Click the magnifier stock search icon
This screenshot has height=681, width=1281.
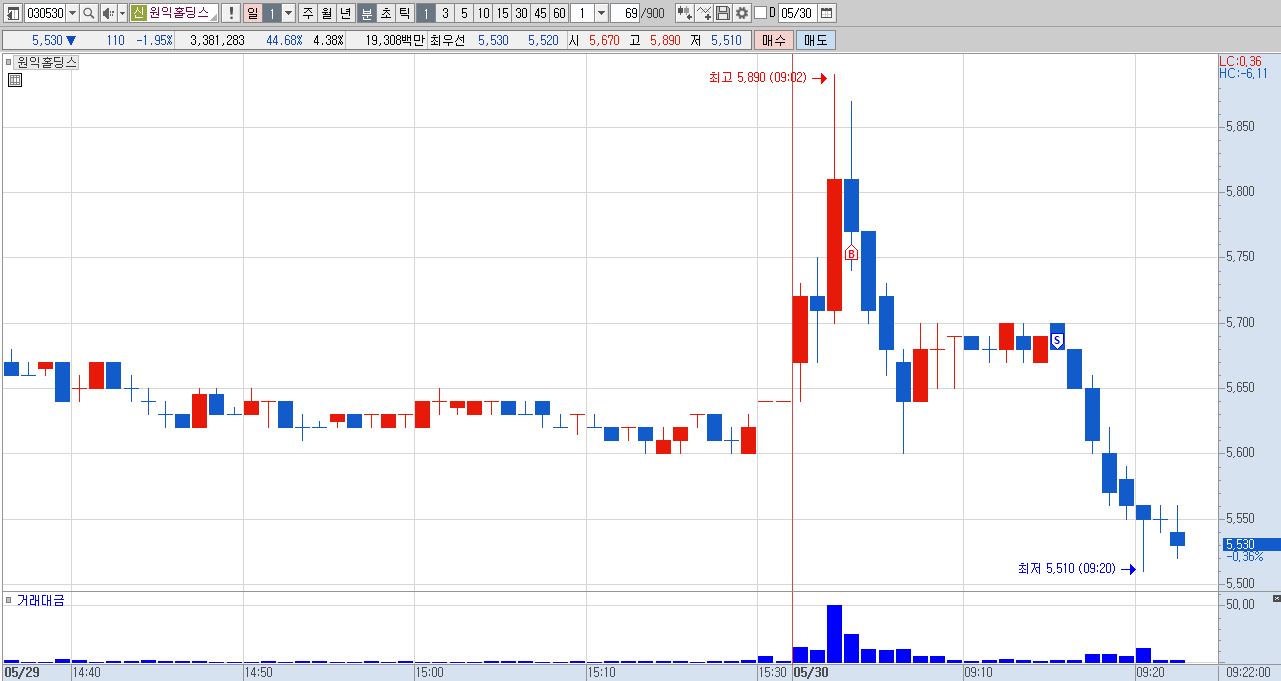(x=88, y=13)
